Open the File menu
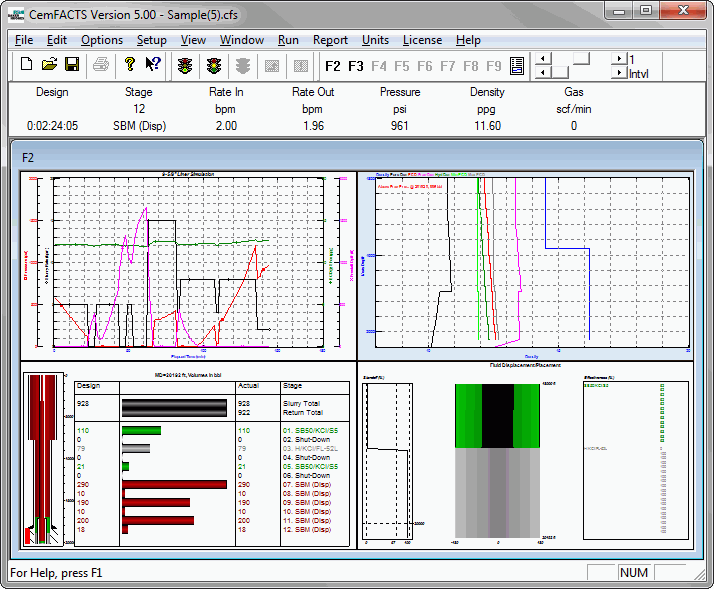 coord(24,40)
